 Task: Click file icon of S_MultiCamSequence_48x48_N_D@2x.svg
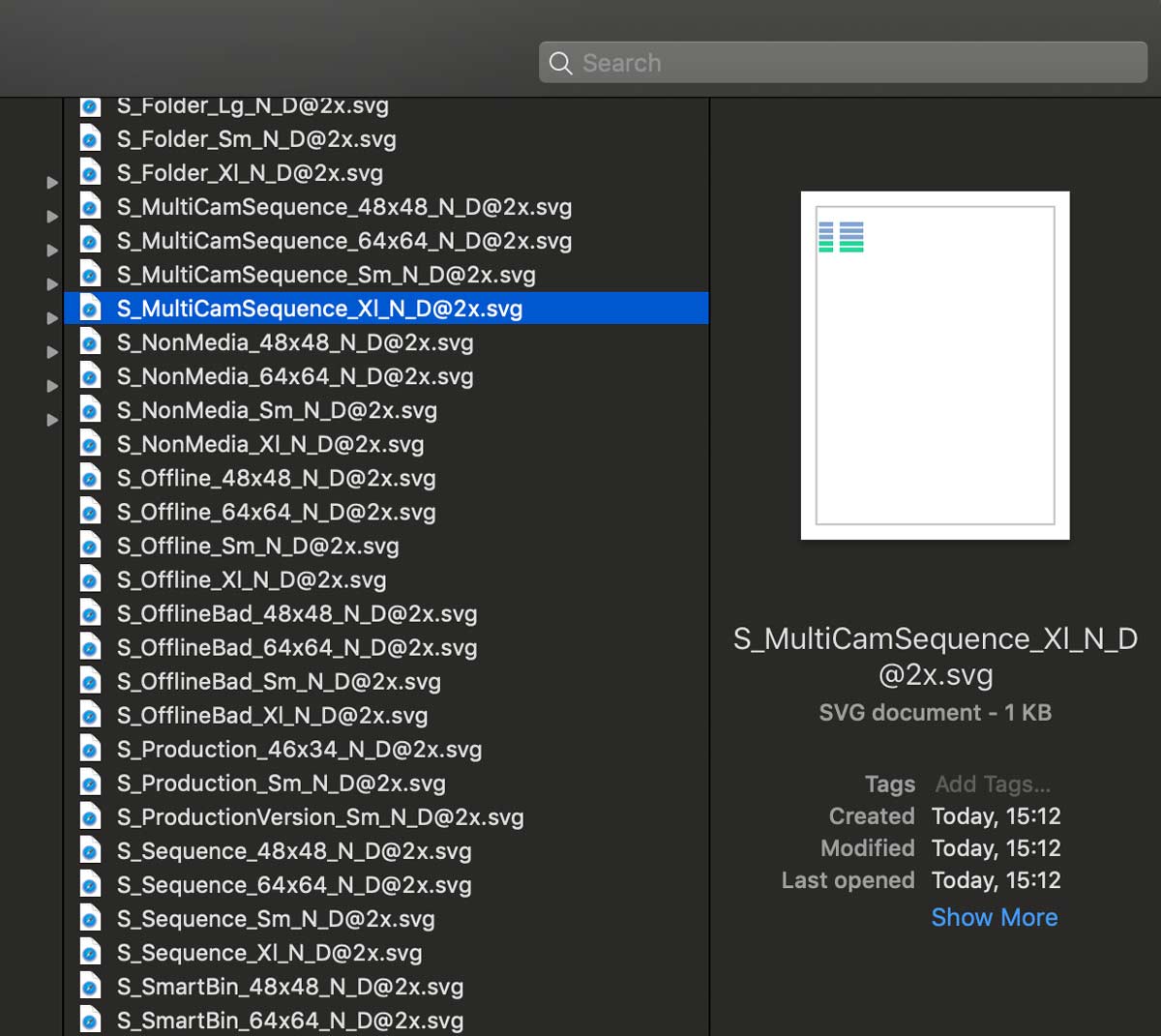coord(90,207)
